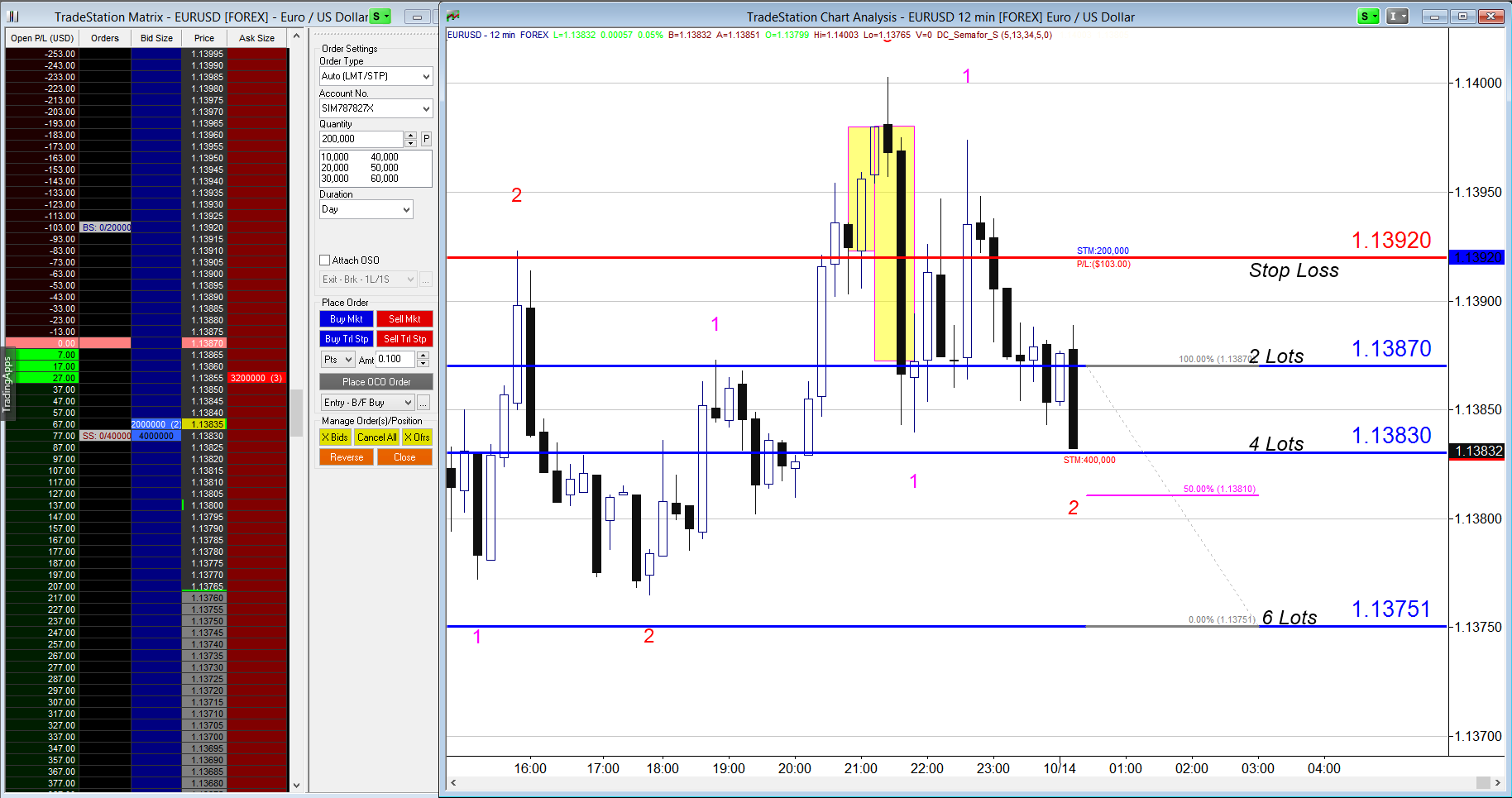This screenshot has height=798, width=1512.
Task: Select 10,000 in the quantity preset list
Action: coord(335,157)
